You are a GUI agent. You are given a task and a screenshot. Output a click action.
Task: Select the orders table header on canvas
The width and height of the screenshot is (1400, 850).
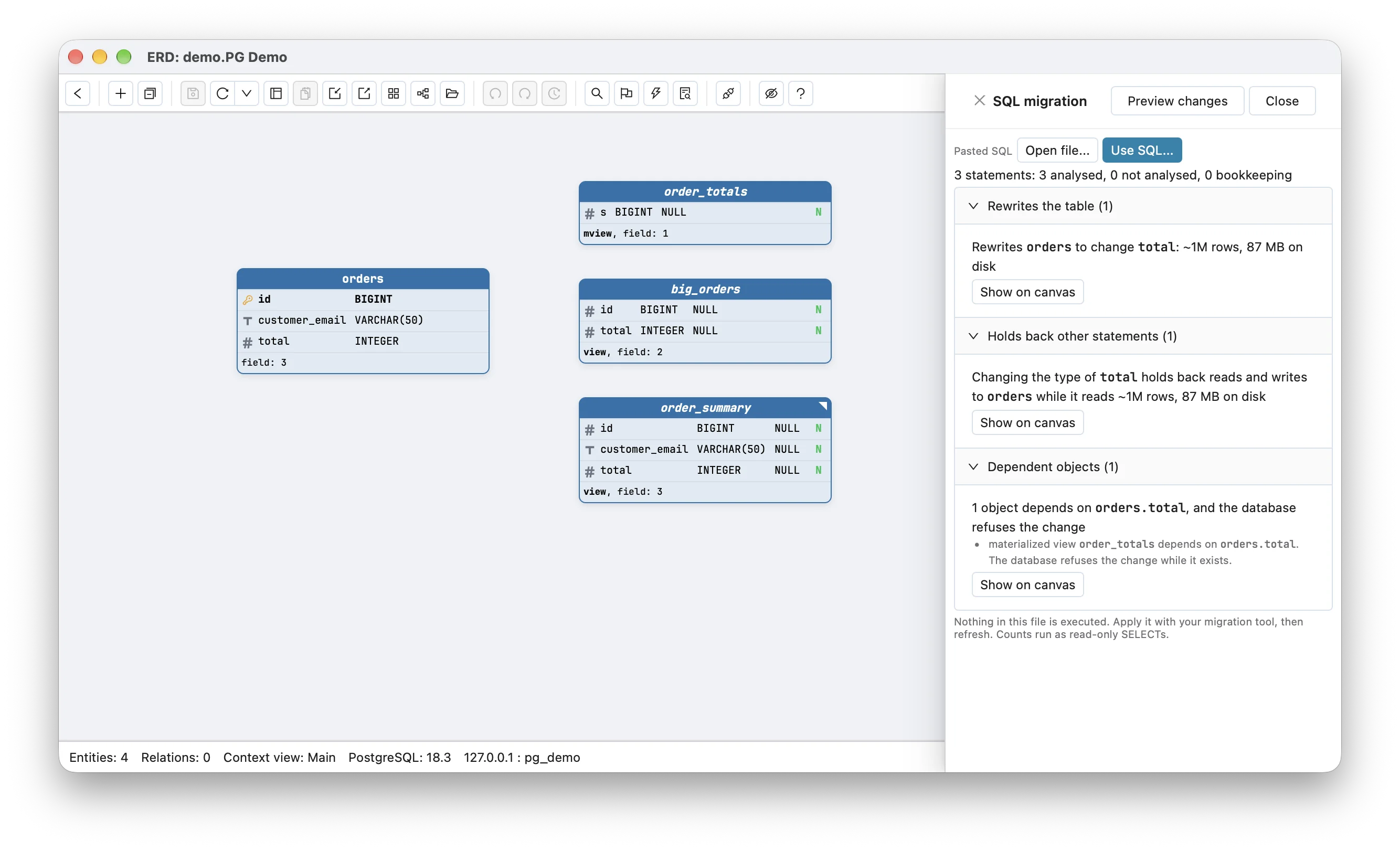click(x=363, y=279)
